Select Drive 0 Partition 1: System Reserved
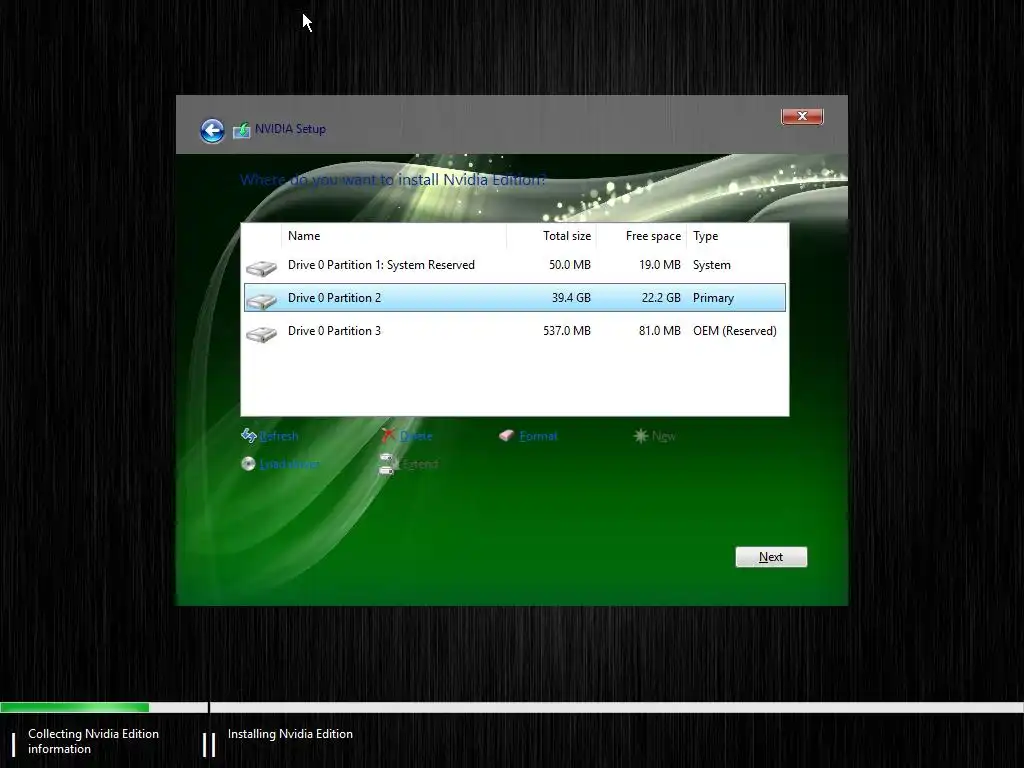This screenshot has width=1024, height=768. [515, 265]
